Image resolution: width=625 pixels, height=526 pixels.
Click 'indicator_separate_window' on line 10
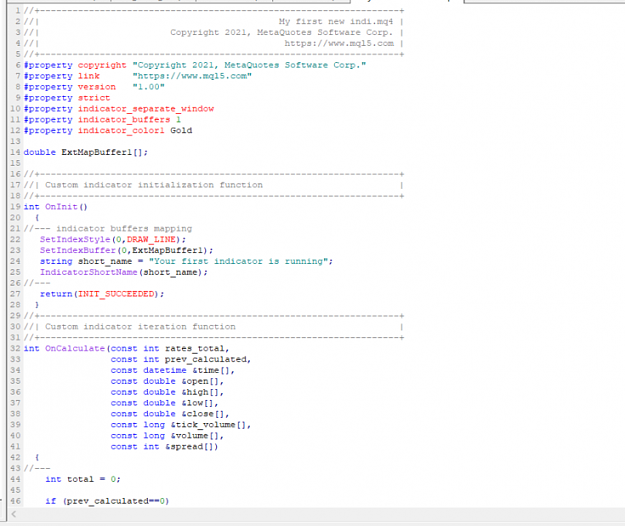tap(146, 109)
